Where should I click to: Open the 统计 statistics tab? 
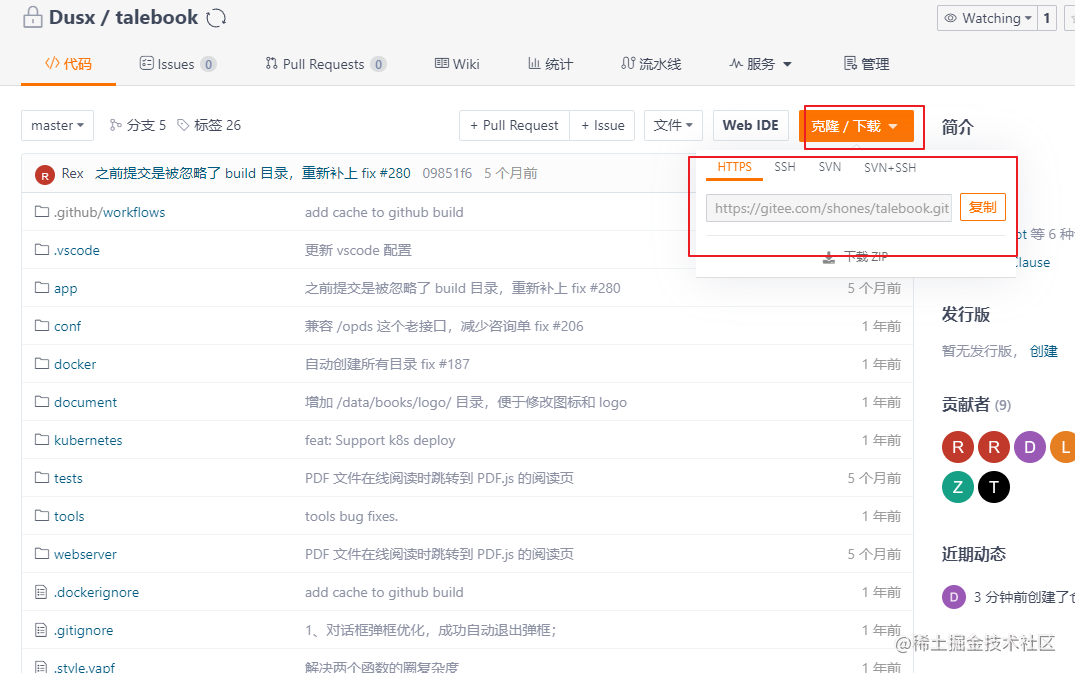coord(550,64)
